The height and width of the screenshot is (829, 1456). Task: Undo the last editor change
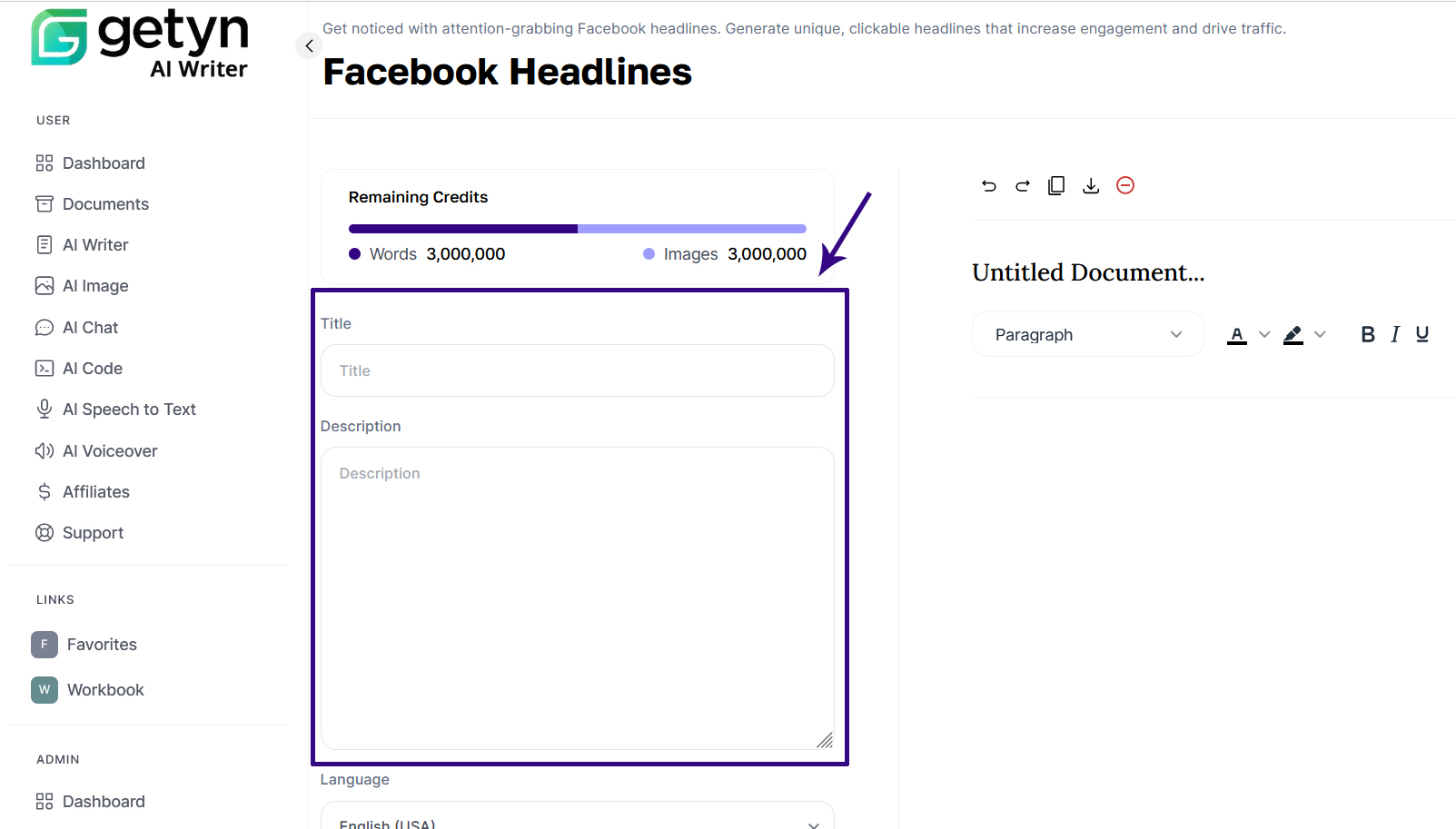tap(989, 186)
